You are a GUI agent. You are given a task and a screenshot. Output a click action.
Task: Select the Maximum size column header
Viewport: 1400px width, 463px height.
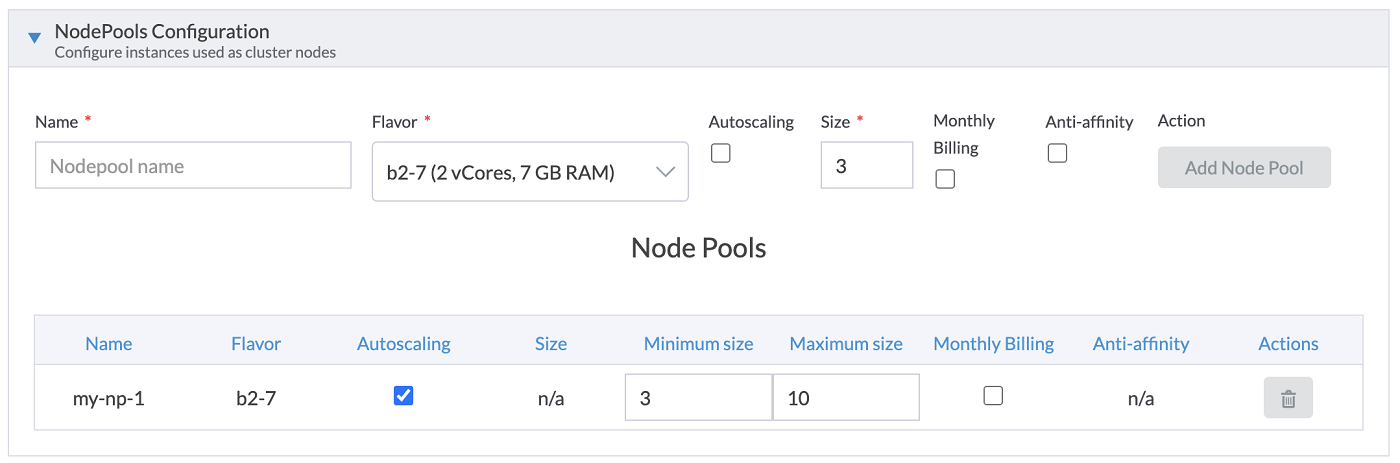tap(846, 344)
